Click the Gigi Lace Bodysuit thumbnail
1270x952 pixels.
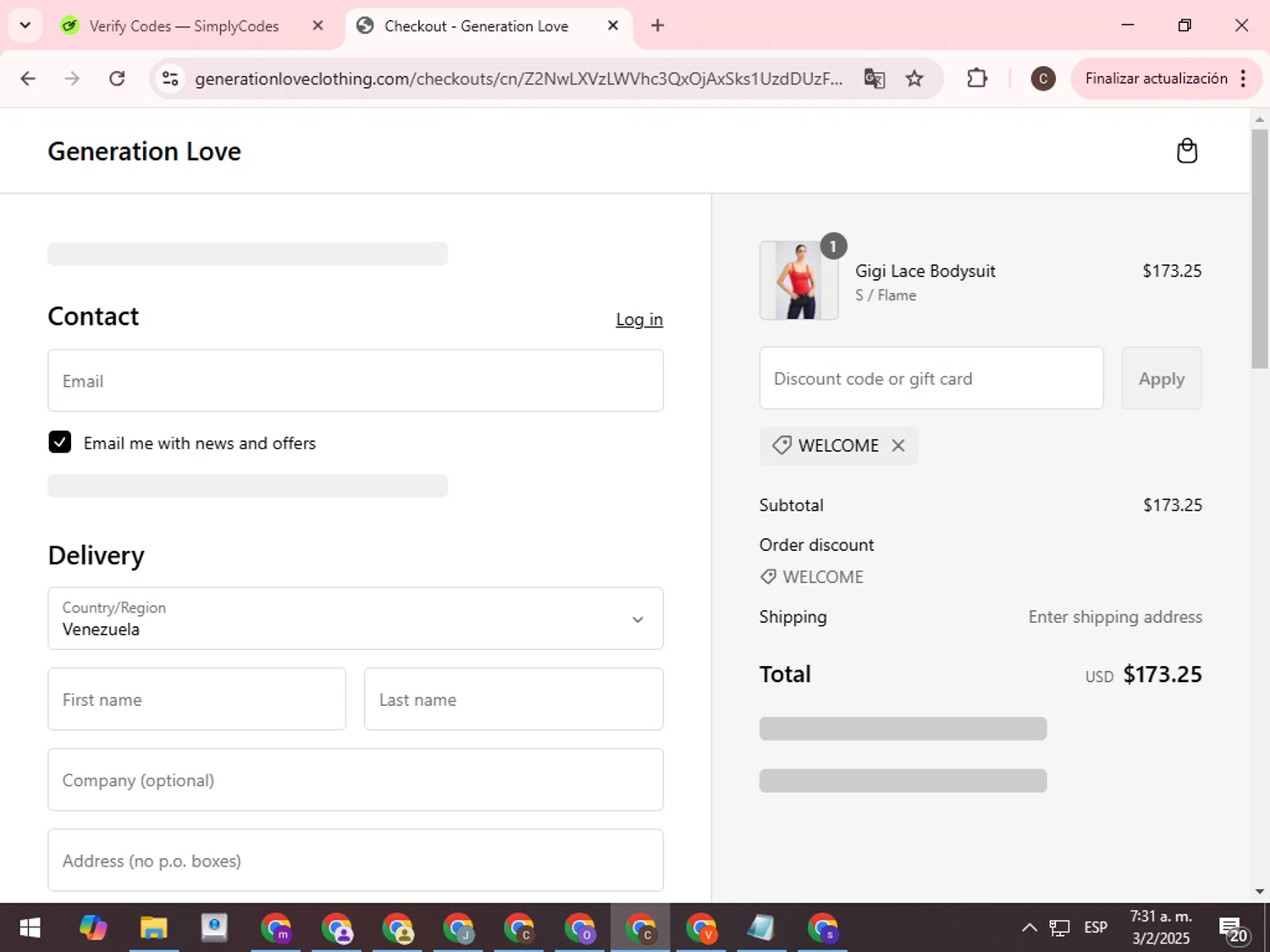tap(799, 281)
